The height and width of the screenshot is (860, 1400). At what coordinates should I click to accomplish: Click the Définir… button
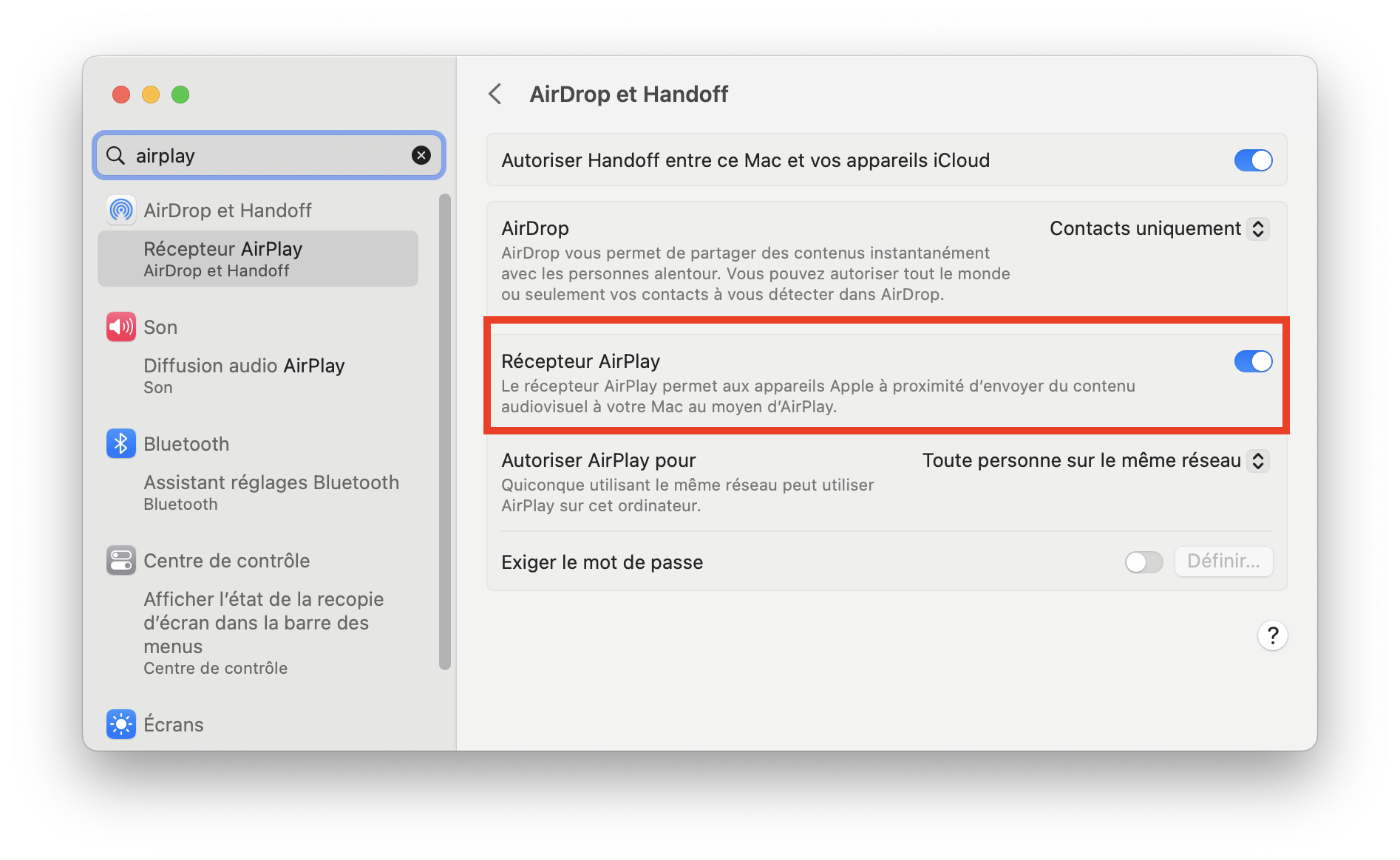point(1223,562)
